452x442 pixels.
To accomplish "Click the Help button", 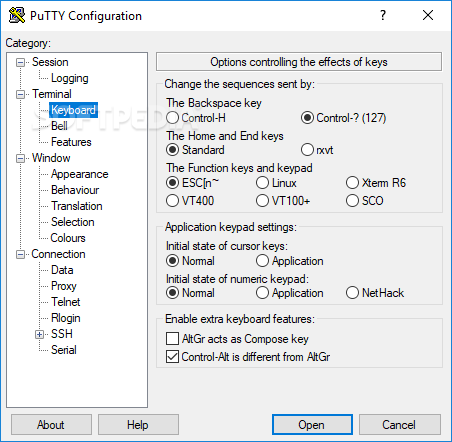I will (138, 425).
